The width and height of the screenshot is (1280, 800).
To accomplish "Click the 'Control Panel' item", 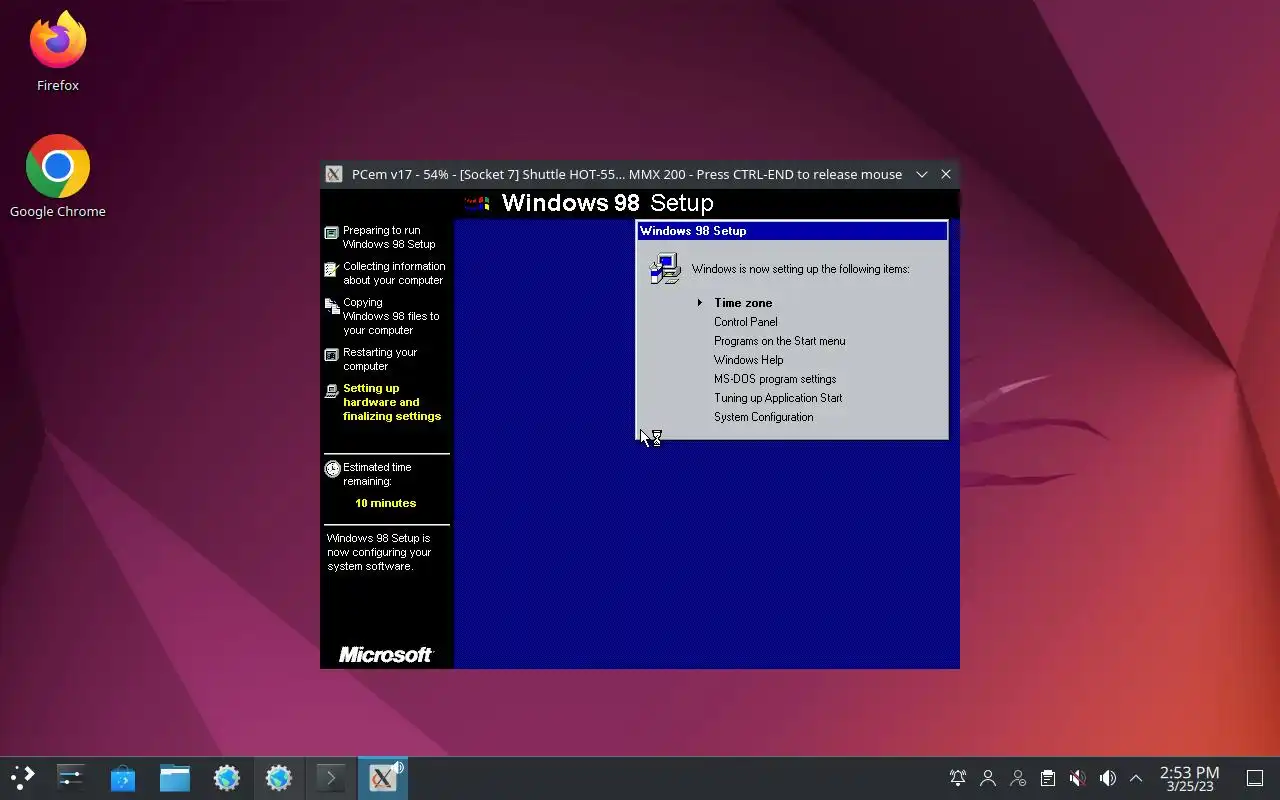I will [745, 322].
